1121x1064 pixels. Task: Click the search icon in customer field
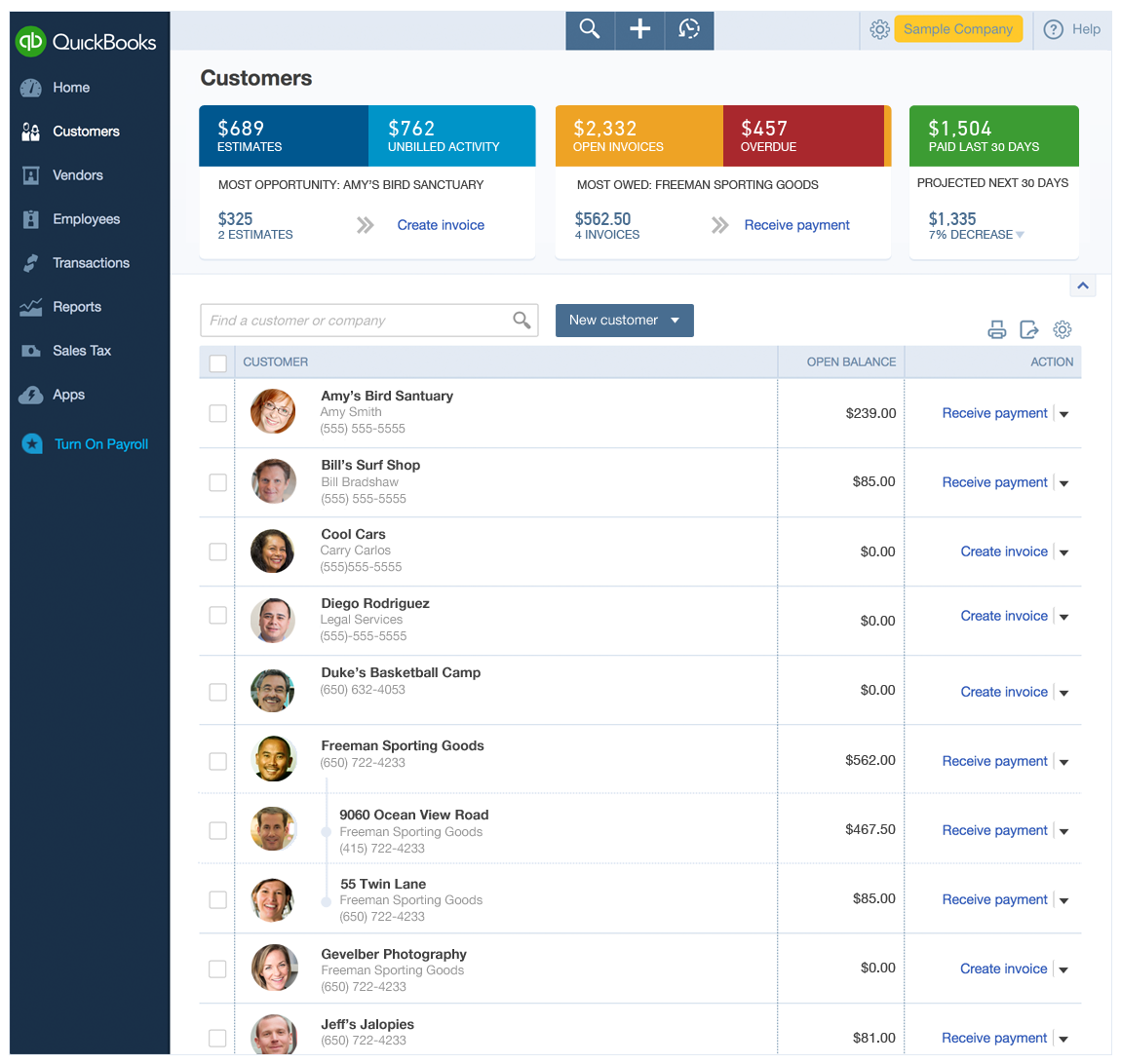pos(522,321)
